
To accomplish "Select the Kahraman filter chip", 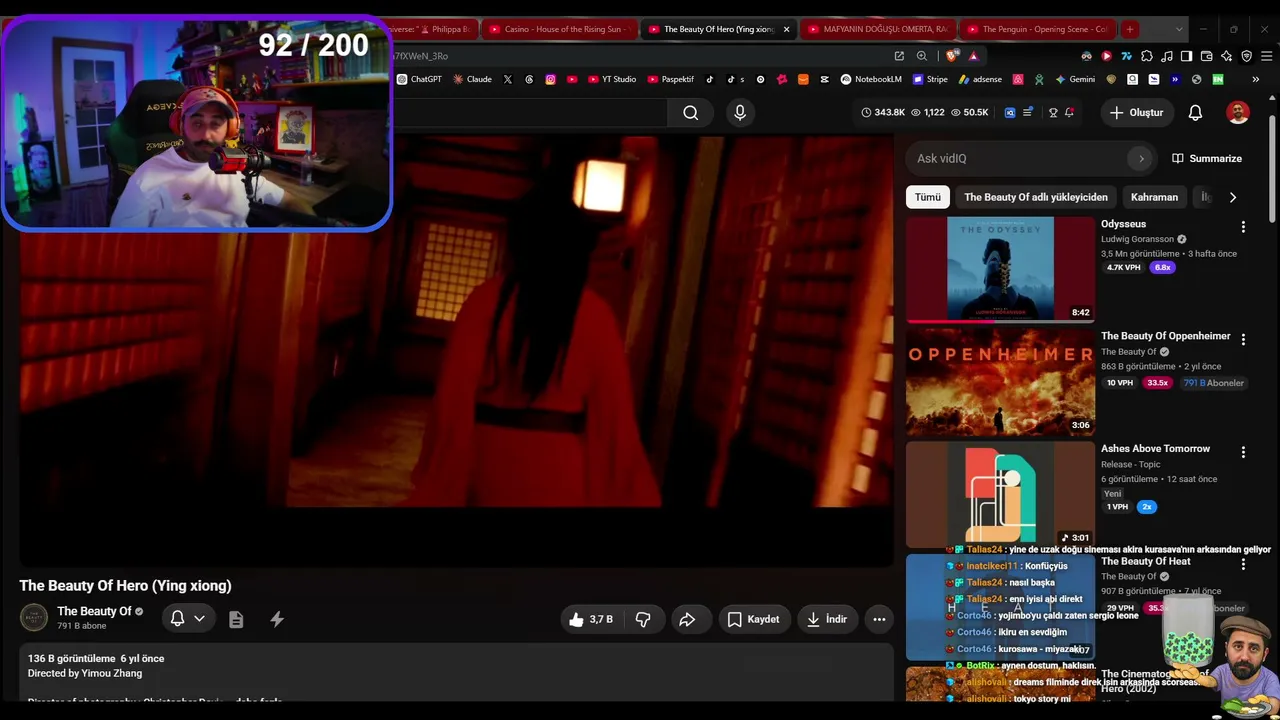I will 1154,197.
